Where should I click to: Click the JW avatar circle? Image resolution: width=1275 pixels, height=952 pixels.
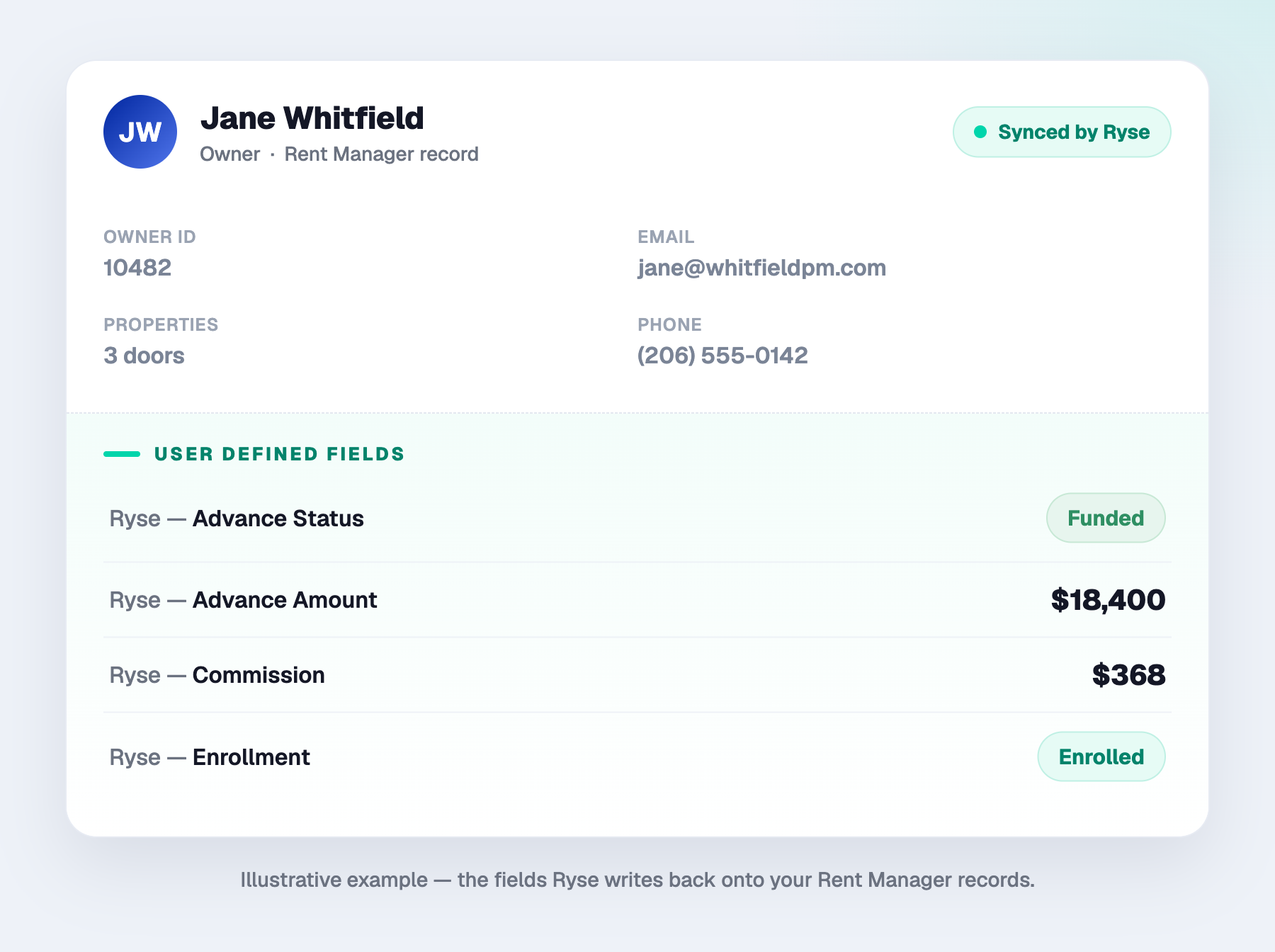(x=140, y=132)
